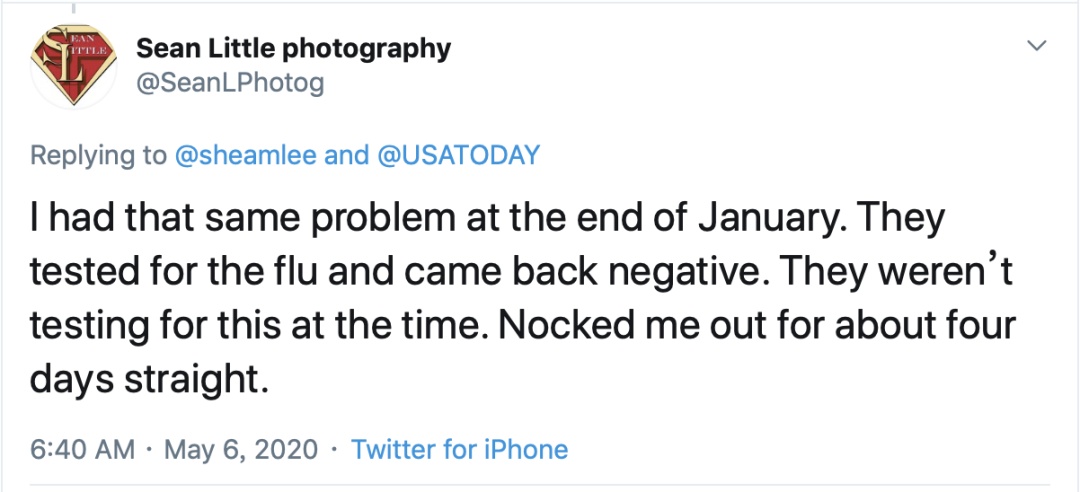This screenshot has width=1080, height=492.
Task: Click the Sean Little diamond logo avatar
Action: click(68, 67)
